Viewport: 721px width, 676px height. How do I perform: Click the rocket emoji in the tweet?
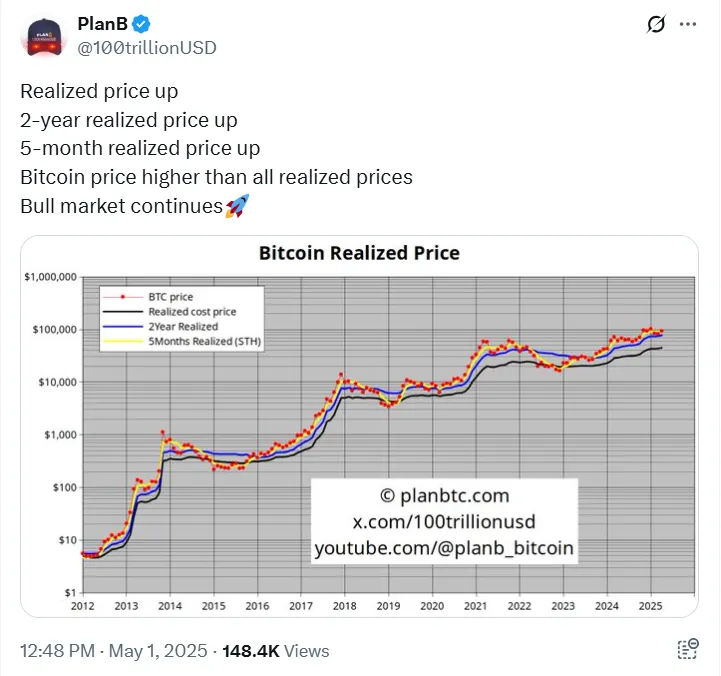click(237, 206)
